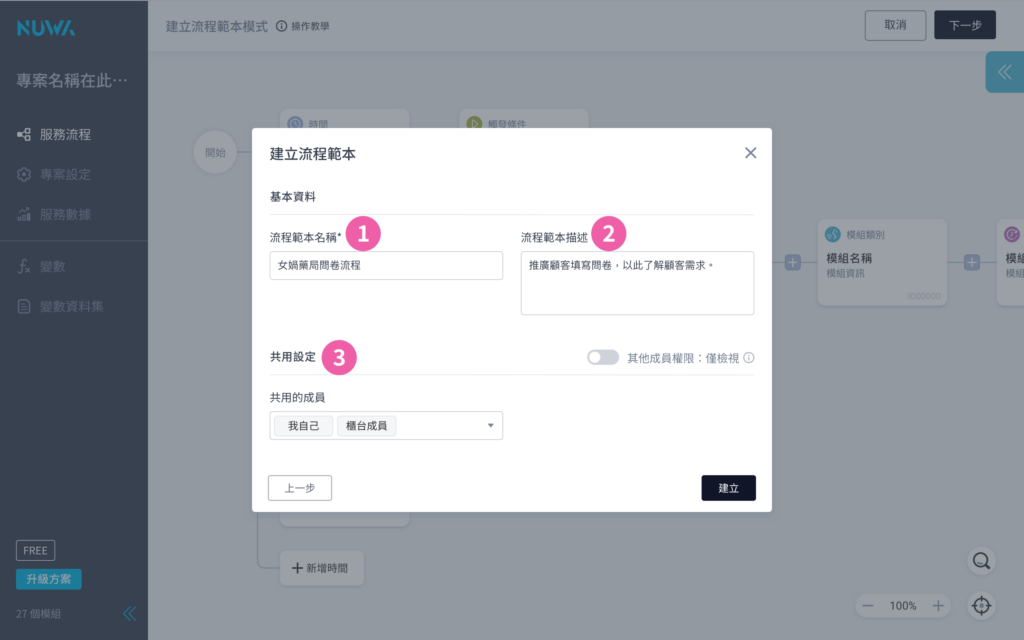Image resolution: width=1024 pixels, height=640 pixels.
Task: Go to 變數資料集 in sidebar
Action: (x=71, y=306)
